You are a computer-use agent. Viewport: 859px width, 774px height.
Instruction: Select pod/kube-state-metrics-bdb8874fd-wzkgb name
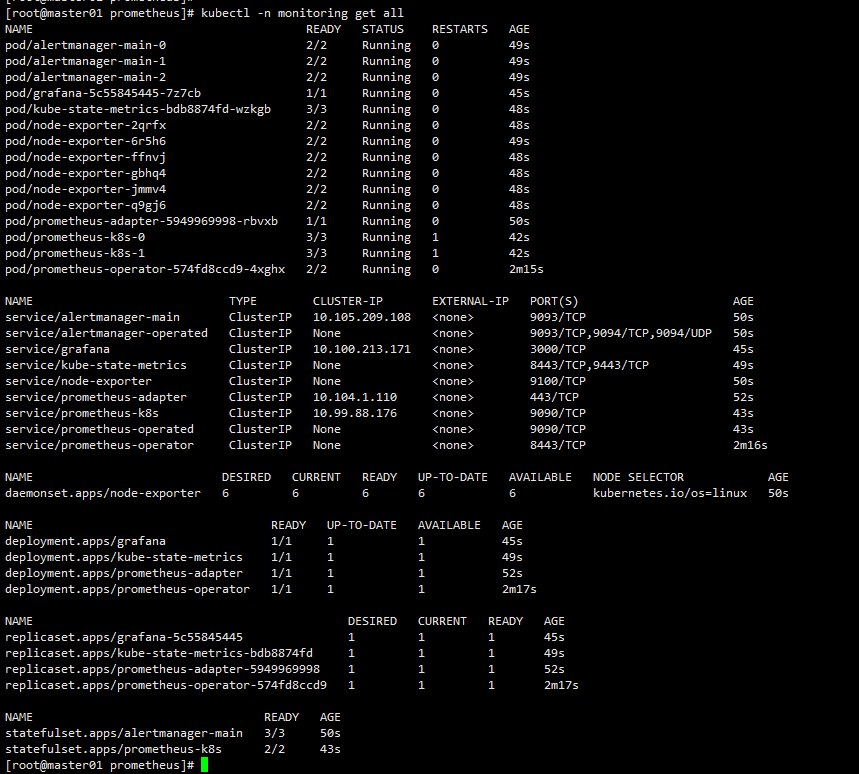(138, 110)
